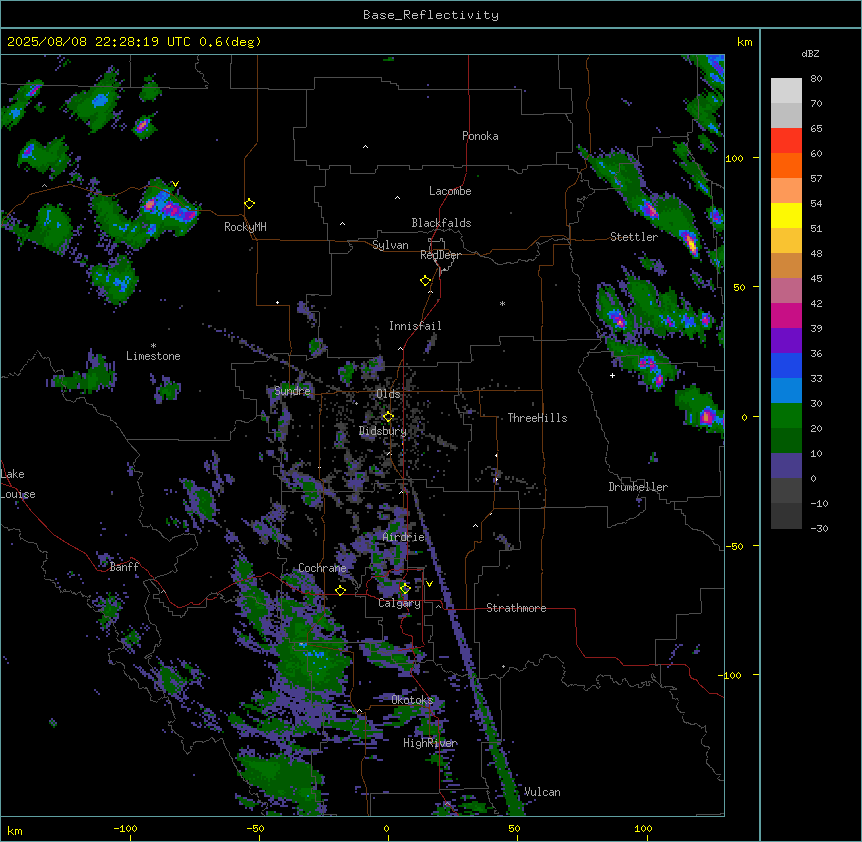Click the km unit label at the top right

point(745,42)
